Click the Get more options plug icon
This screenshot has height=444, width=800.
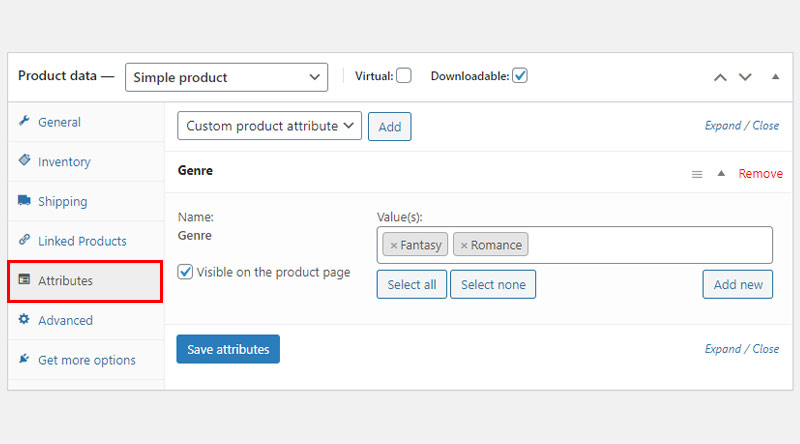click(24, 359)
